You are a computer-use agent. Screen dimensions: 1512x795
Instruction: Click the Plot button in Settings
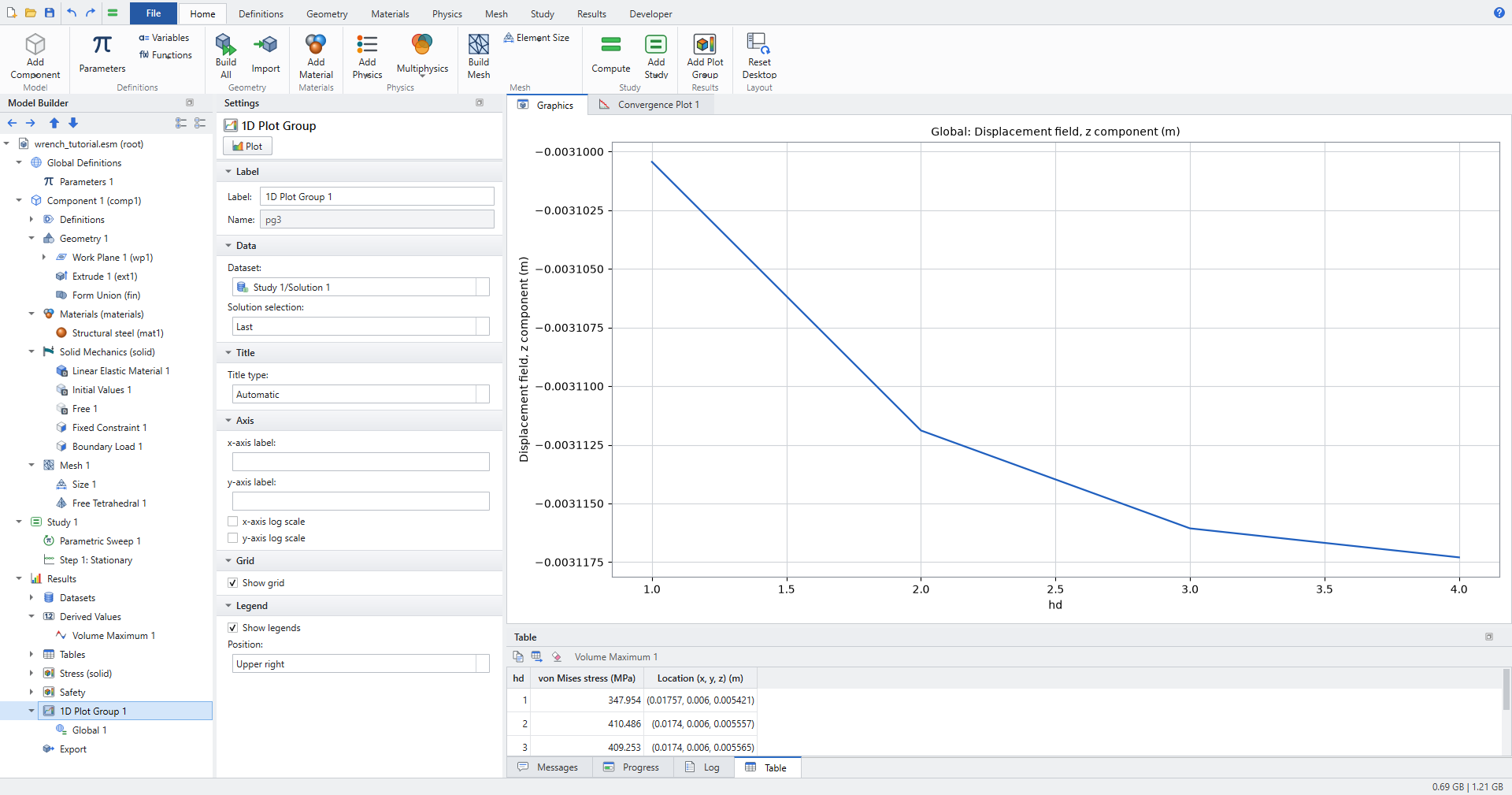(247, 147)
